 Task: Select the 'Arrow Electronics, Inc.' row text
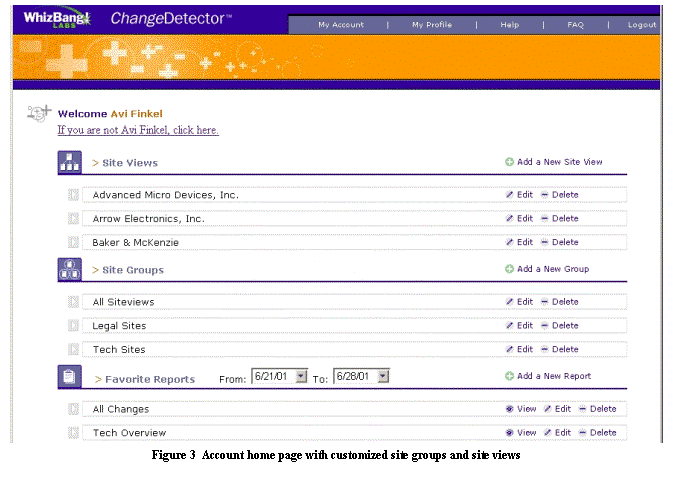tap(148, 219)
